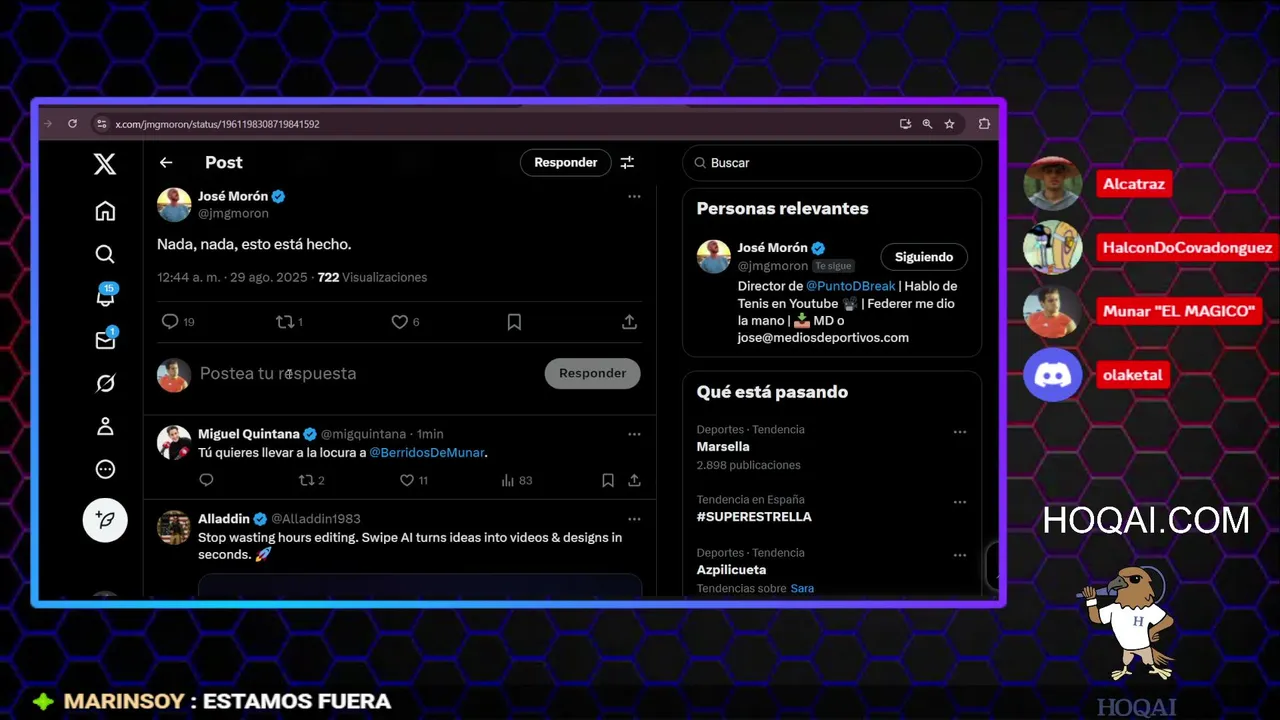Image resolution: width=1280 pixels, height=720 pixels.
Task: Open browser install/cast icon in address bar
Action: click(x=905, y=124)
